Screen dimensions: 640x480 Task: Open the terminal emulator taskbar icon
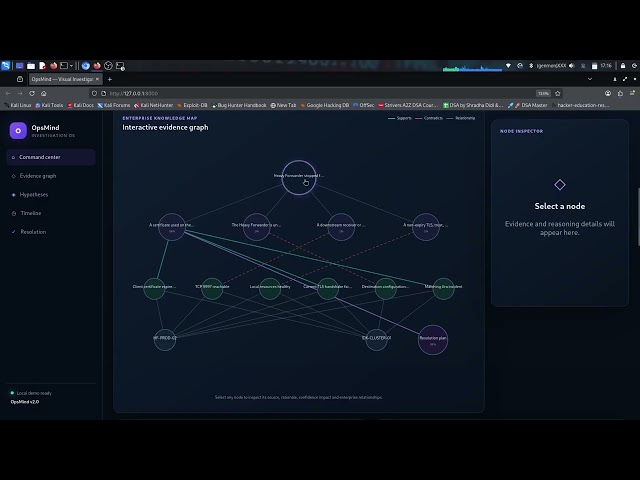pos(64,66)
